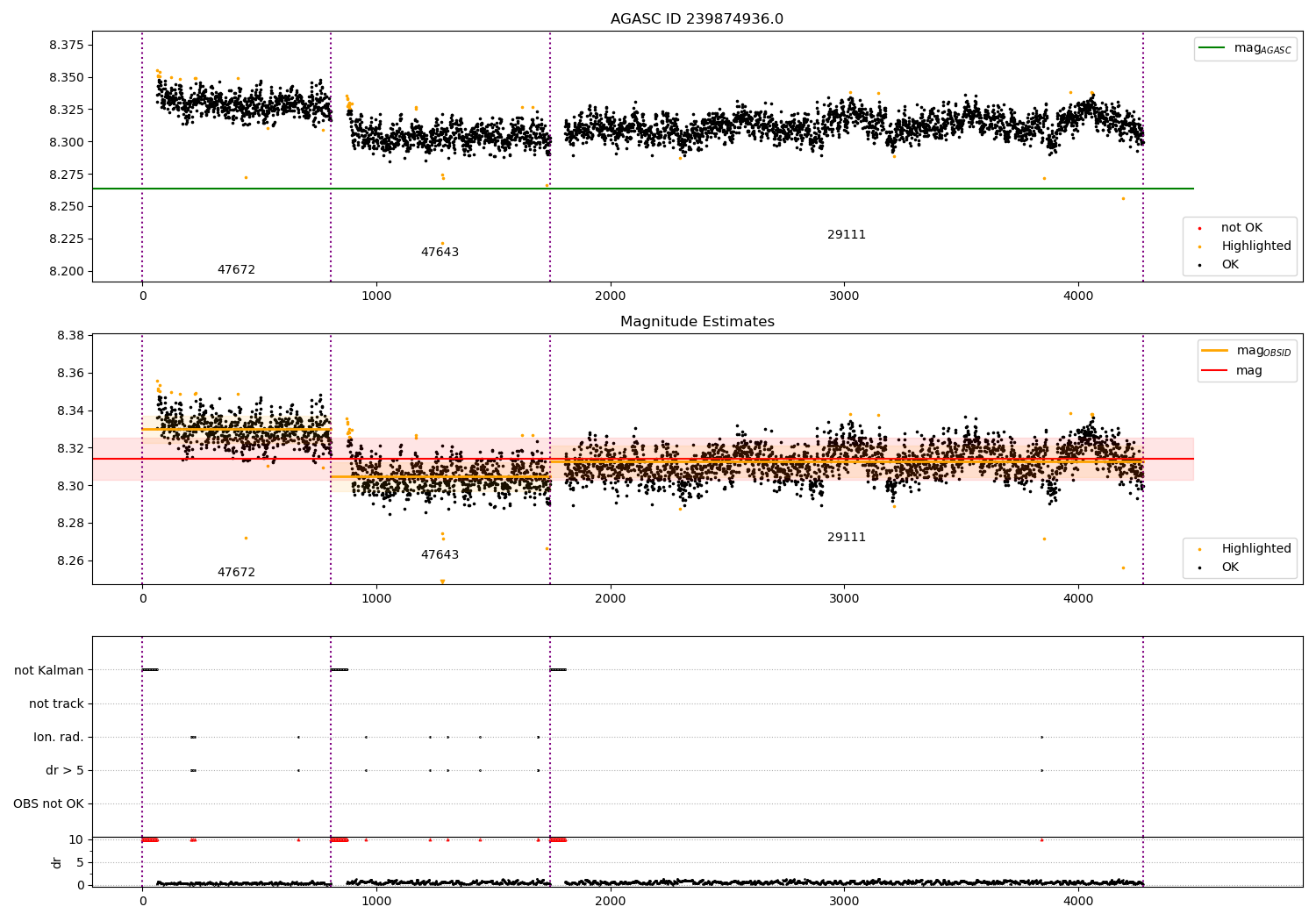This screenshot has width=1316, height=921.
Task: Click the 8.275 tick in top plot
Action: [65, 175]
